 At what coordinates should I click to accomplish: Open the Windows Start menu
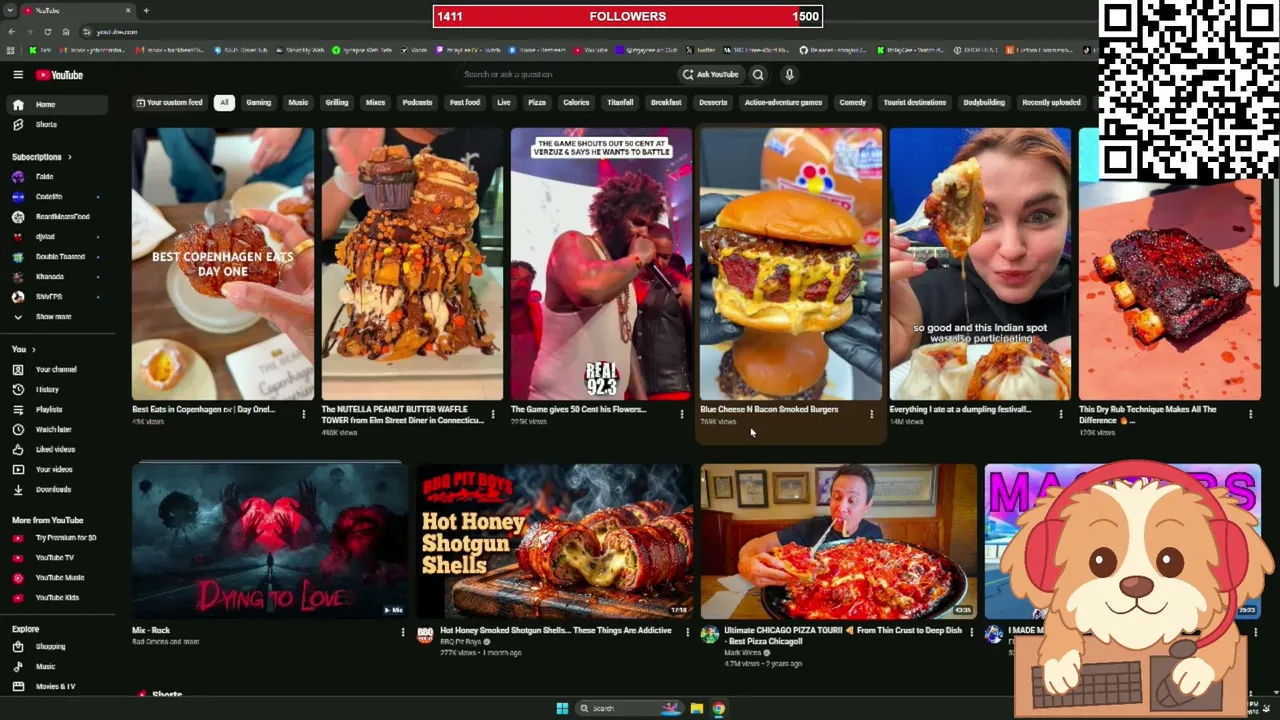[562, 708]
